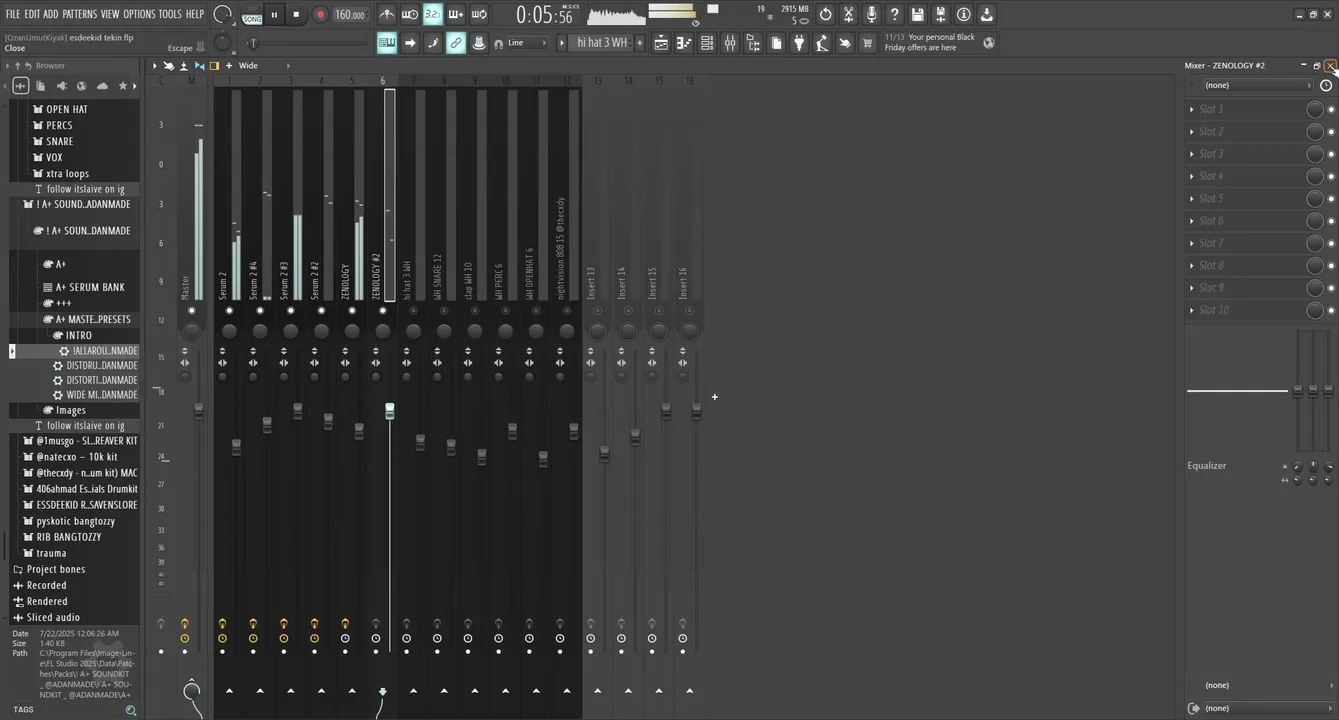Viewport: 1339px width, 720px height.
Task: Open the FILE menu
Action: point(13,14)
